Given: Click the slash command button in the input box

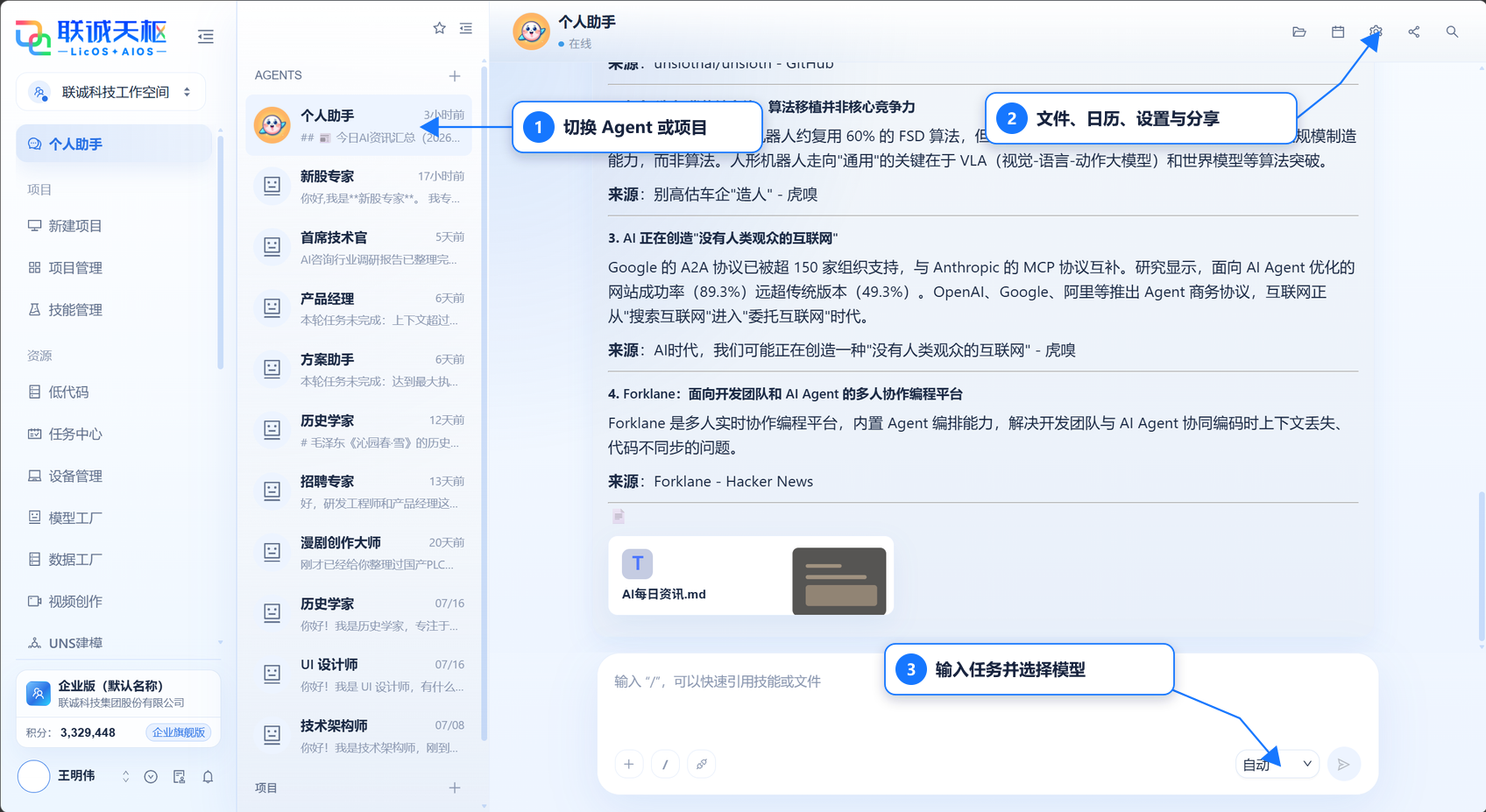Looking at the screenshot, I should click(665, 764).
